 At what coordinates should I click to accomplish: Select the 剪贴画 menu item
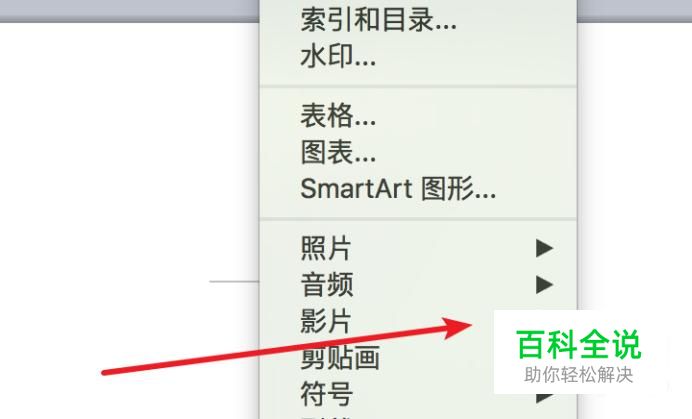[340, 358]
